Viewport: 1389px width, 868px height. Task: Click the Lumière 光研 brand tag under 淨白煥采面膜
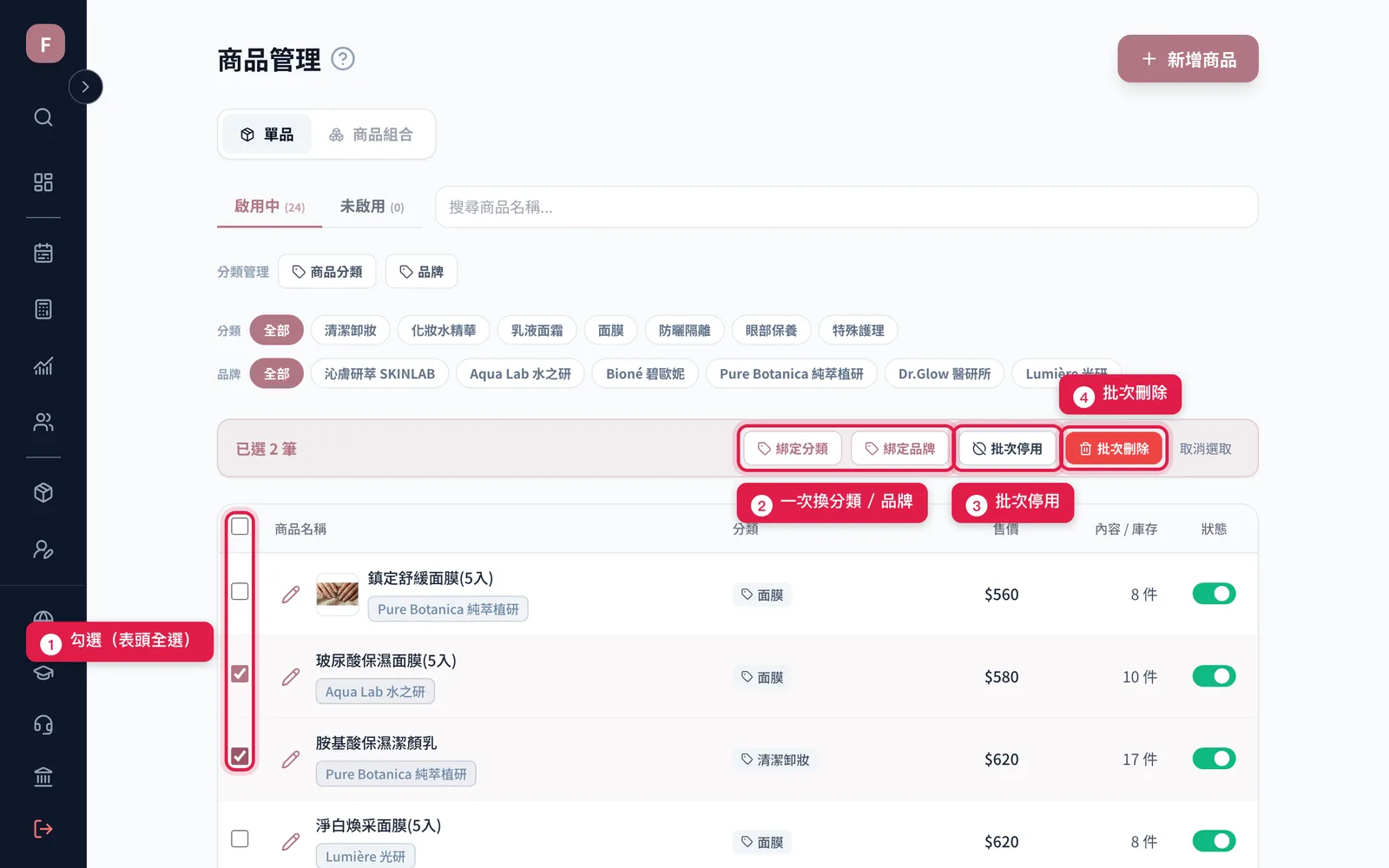(x=365, y=856)
